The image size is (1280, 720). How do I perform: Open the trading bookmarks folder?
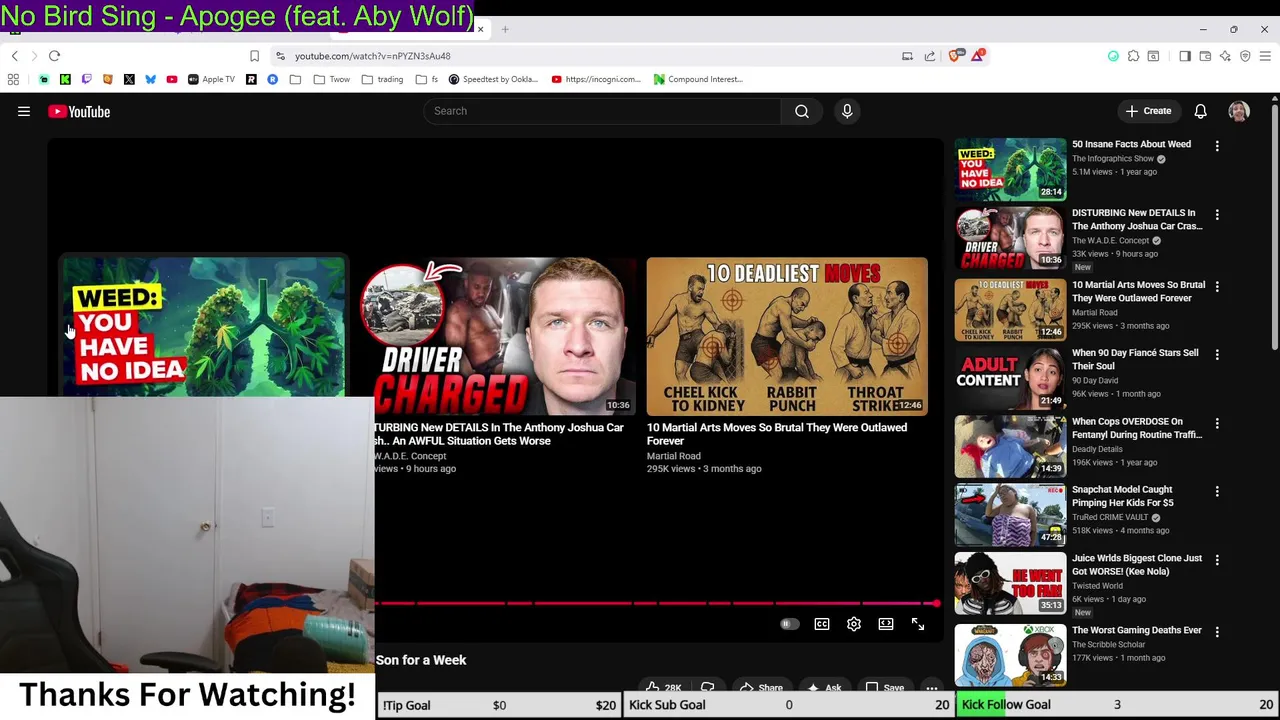point(381,79)
